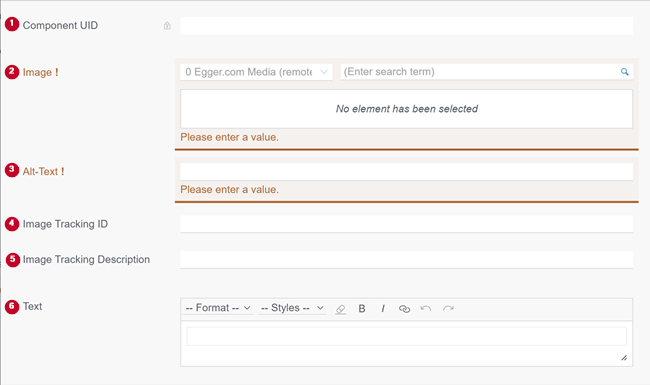Open the Format dropdown
The height and width of the screenshot is (385, 650).
click(218, 308)
